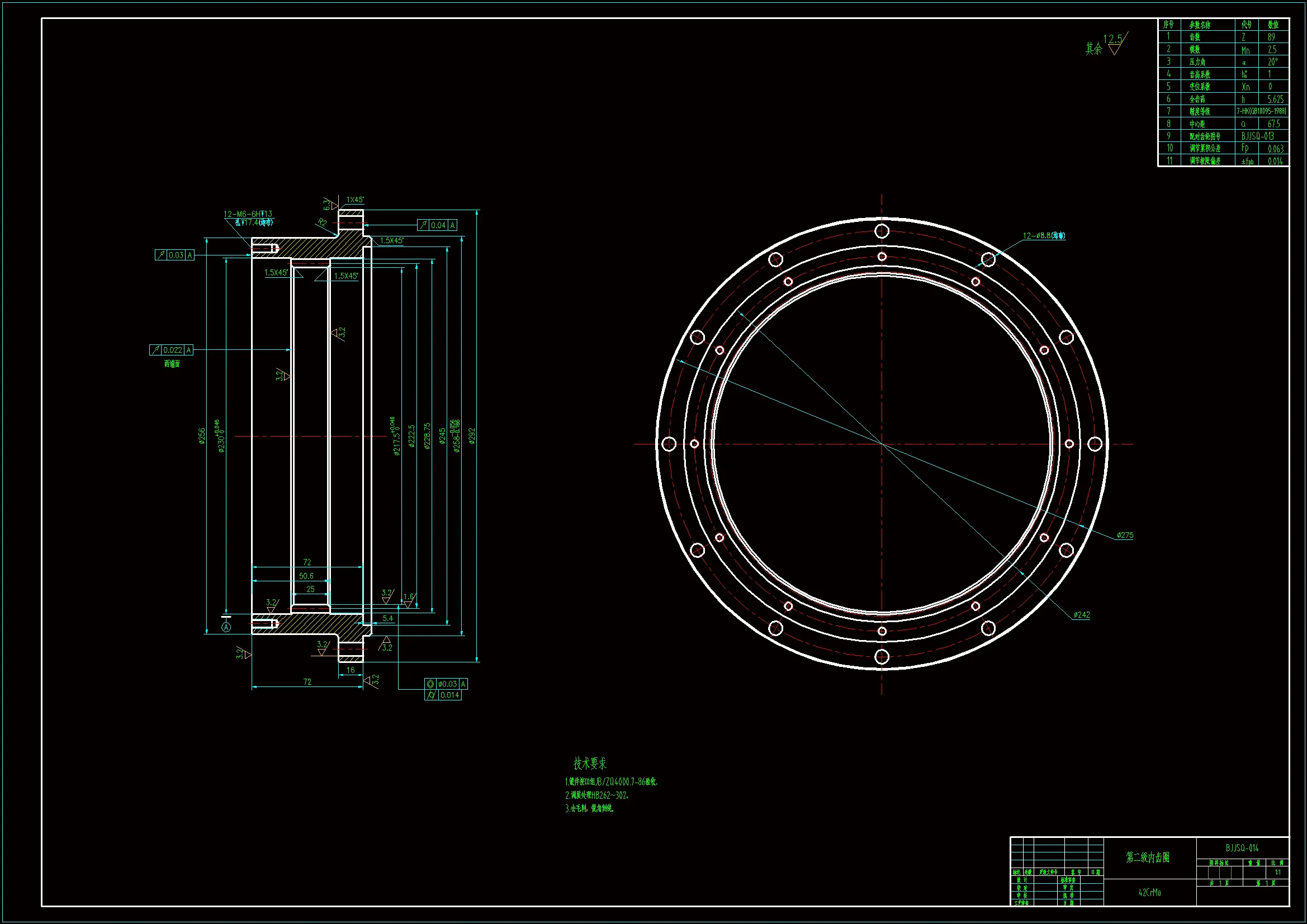Click the ø0.03 A concentricity tolerance frame
The height and width of the screenshot is (924, 1307).
coord(446,684)
